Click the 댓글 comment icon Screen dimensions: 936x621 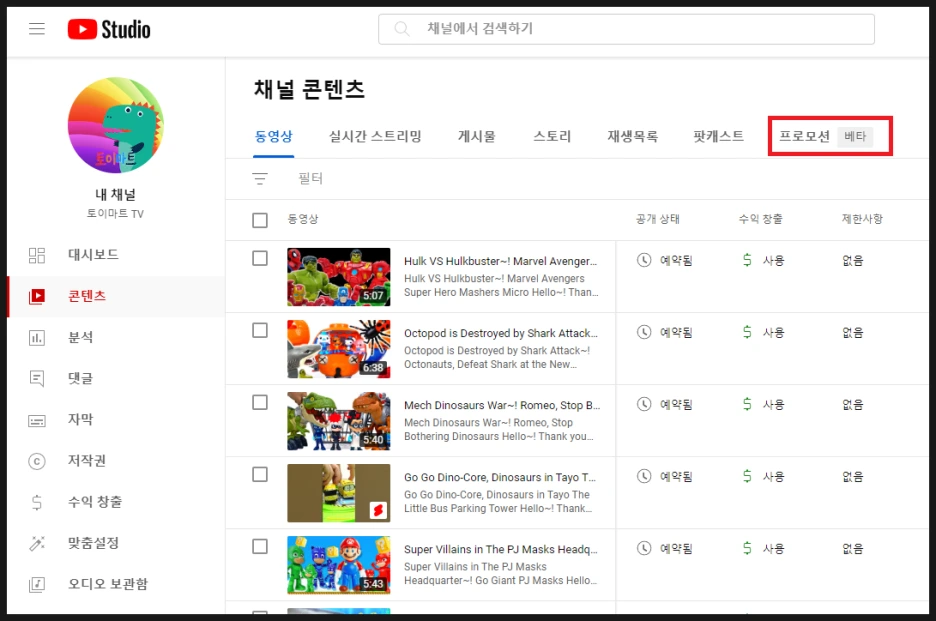point(37,379)
